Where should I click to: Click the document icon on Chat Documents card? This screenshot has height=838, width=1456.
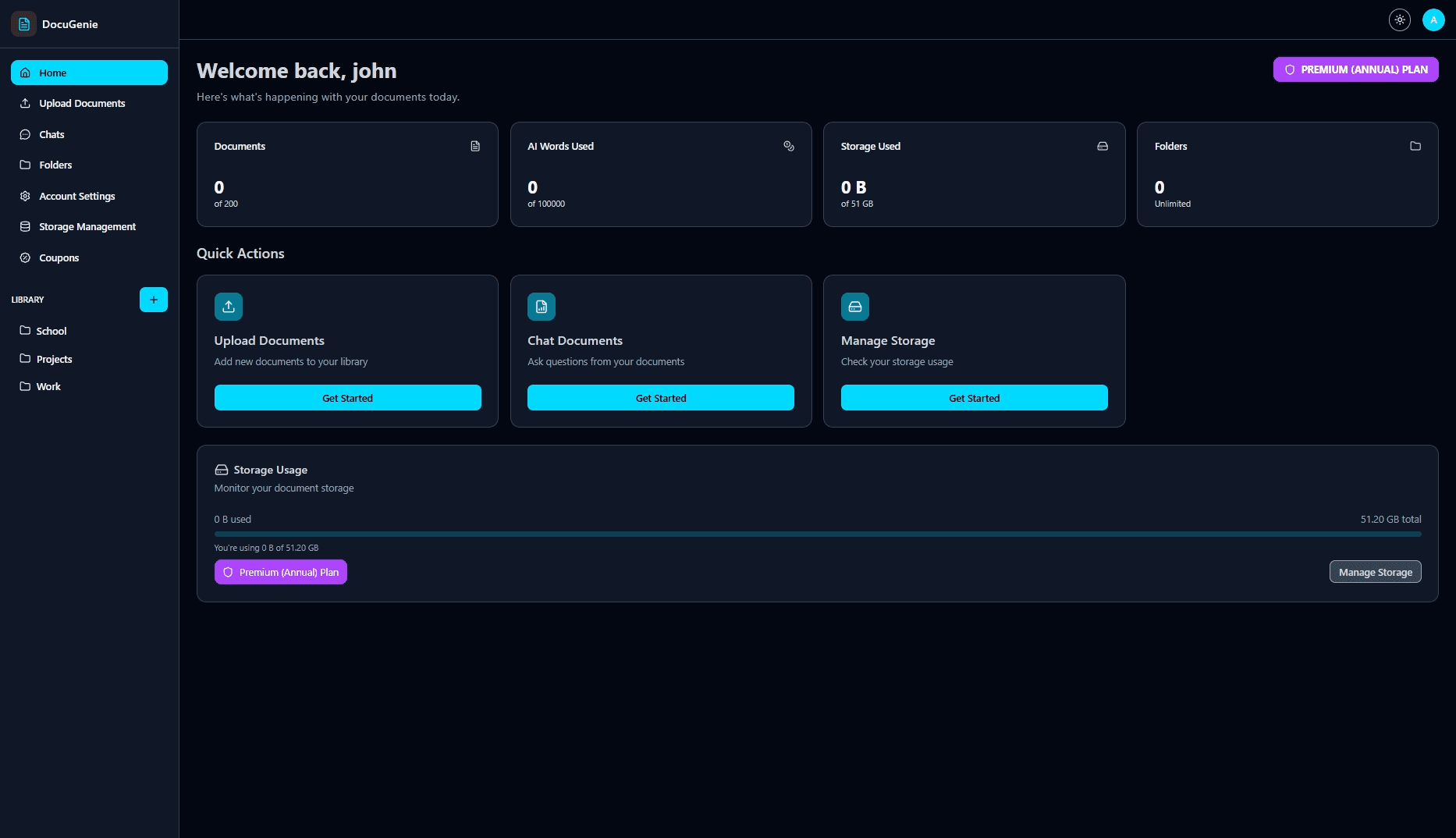pos(541,306)
